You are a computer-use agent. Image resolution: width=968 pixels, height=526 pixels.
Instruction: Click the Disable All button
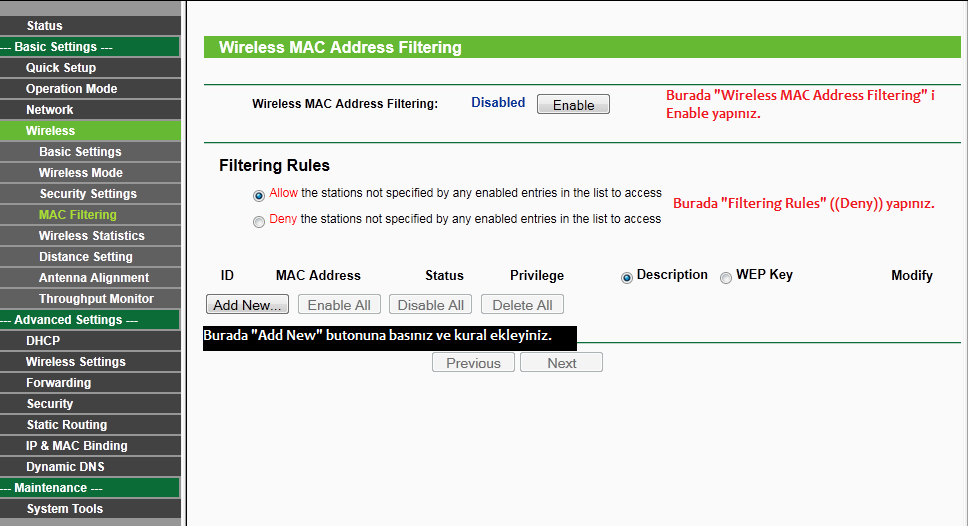pos(431,305)
